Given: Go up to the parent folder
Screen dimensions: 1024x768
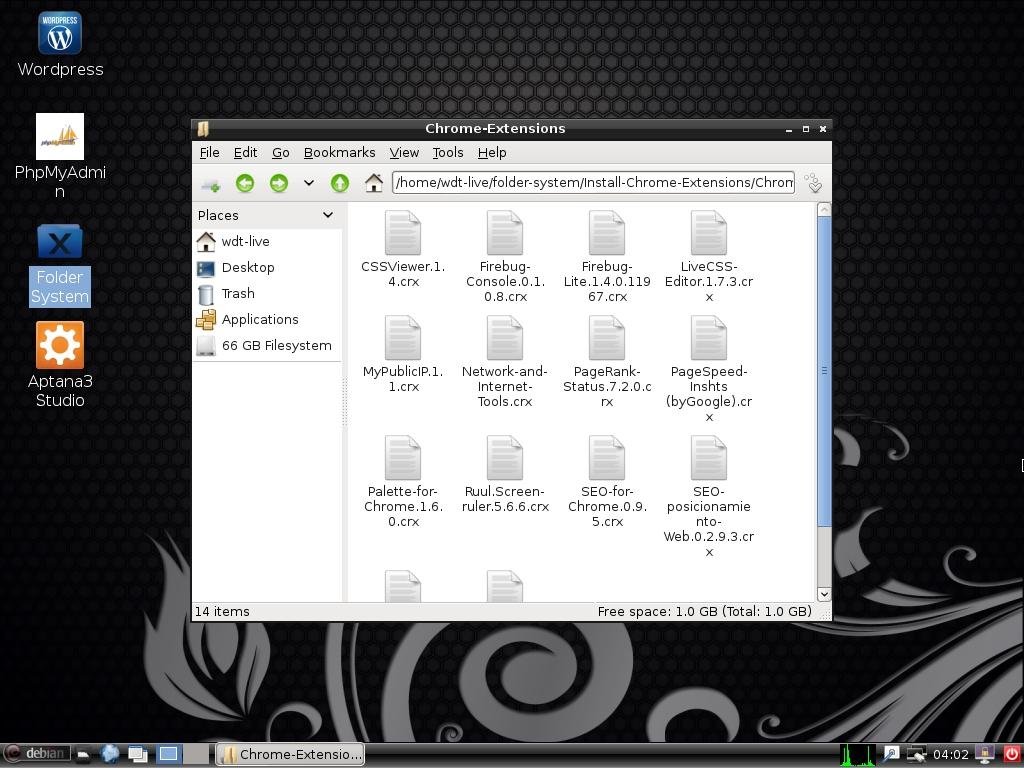Looking at the screenshot, I should click(340, 183).
